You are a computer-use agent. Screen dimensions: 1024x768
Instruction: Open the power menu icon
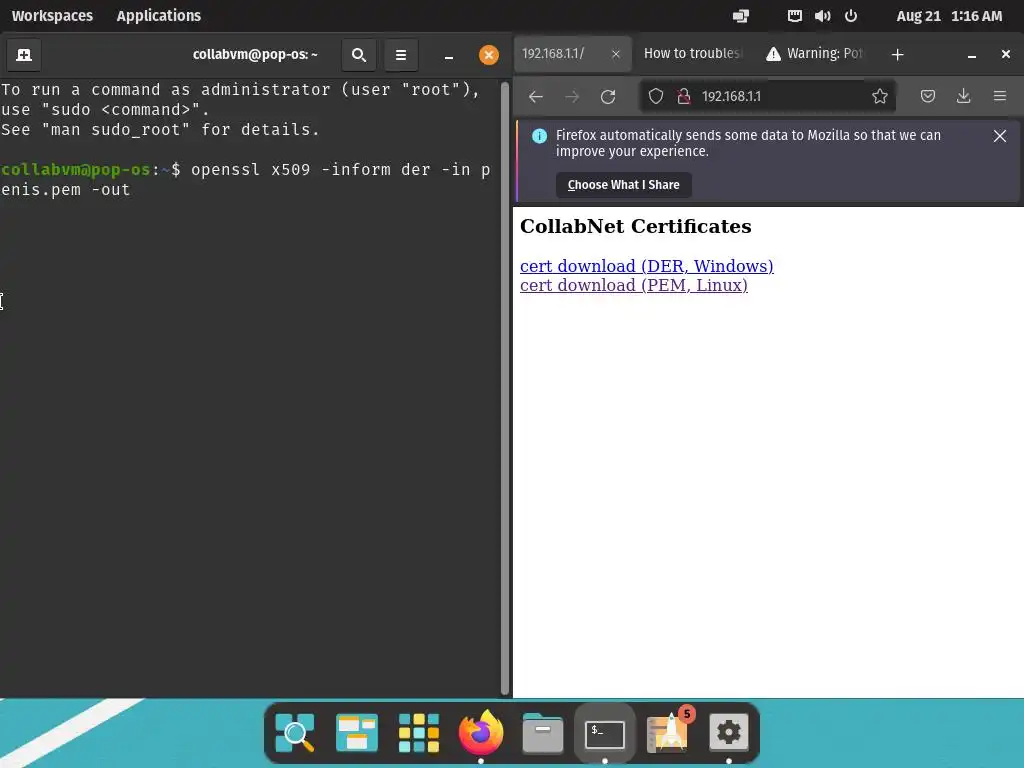click(851, 16)
